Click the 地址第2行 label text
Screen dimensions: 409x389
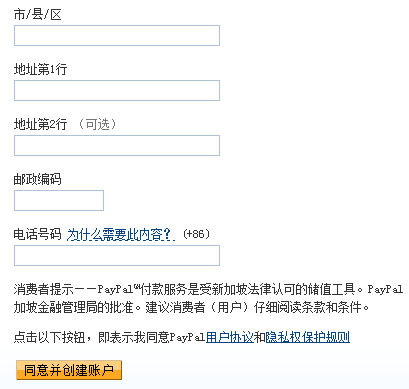click(40, 124)
